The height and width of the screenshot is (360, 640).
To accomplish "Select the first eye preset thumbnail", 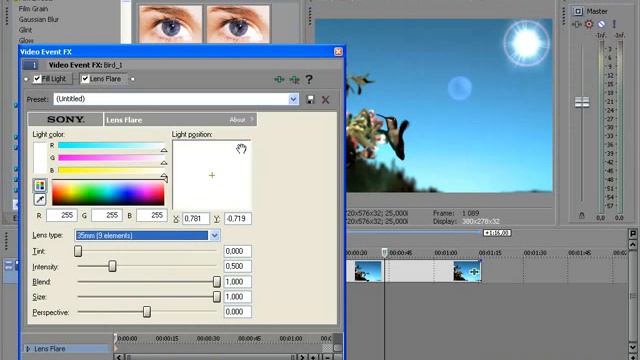I will [171, 24].
